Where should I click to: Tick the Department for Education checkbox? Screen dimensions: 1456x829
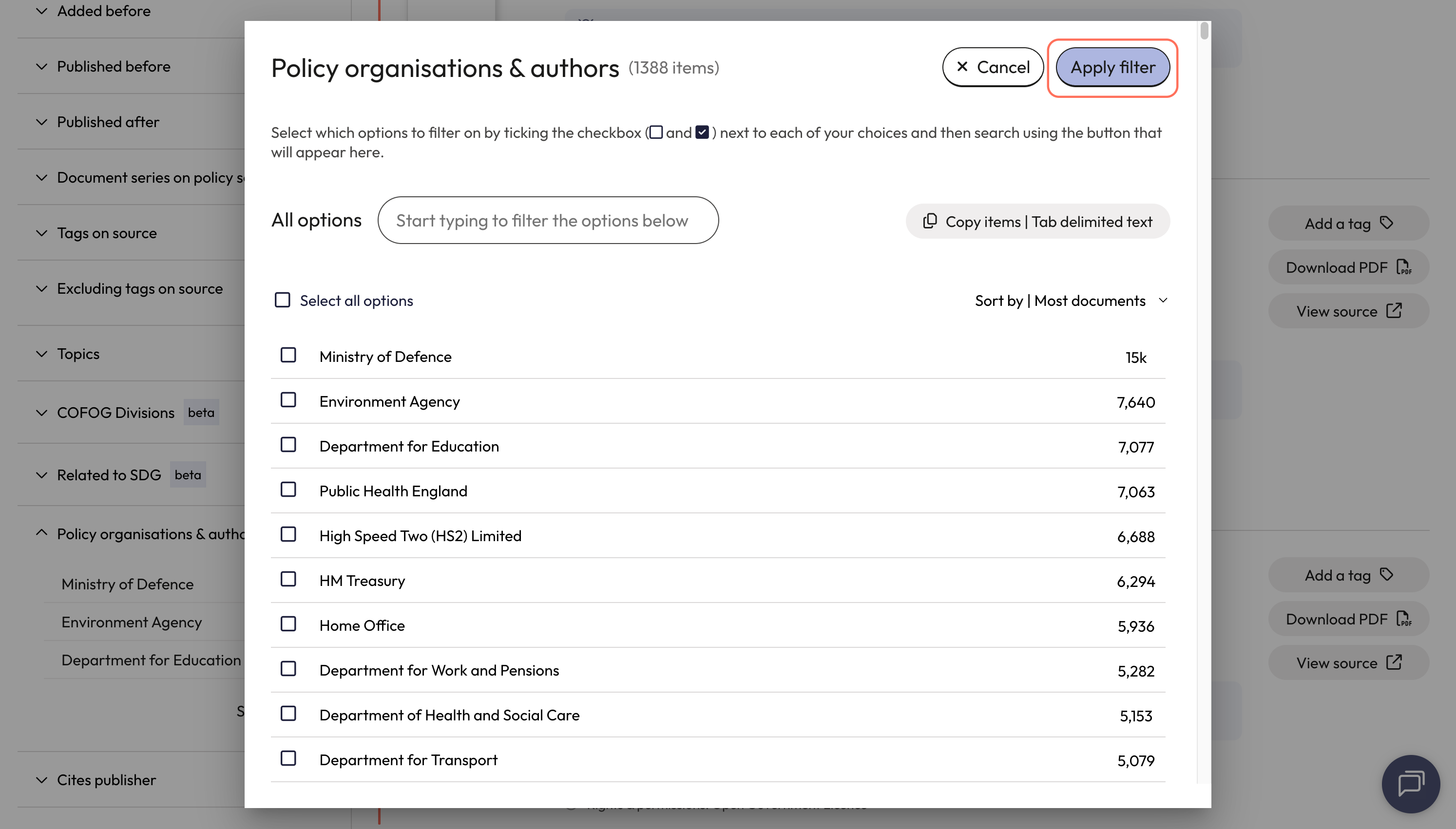click(288, 445)
